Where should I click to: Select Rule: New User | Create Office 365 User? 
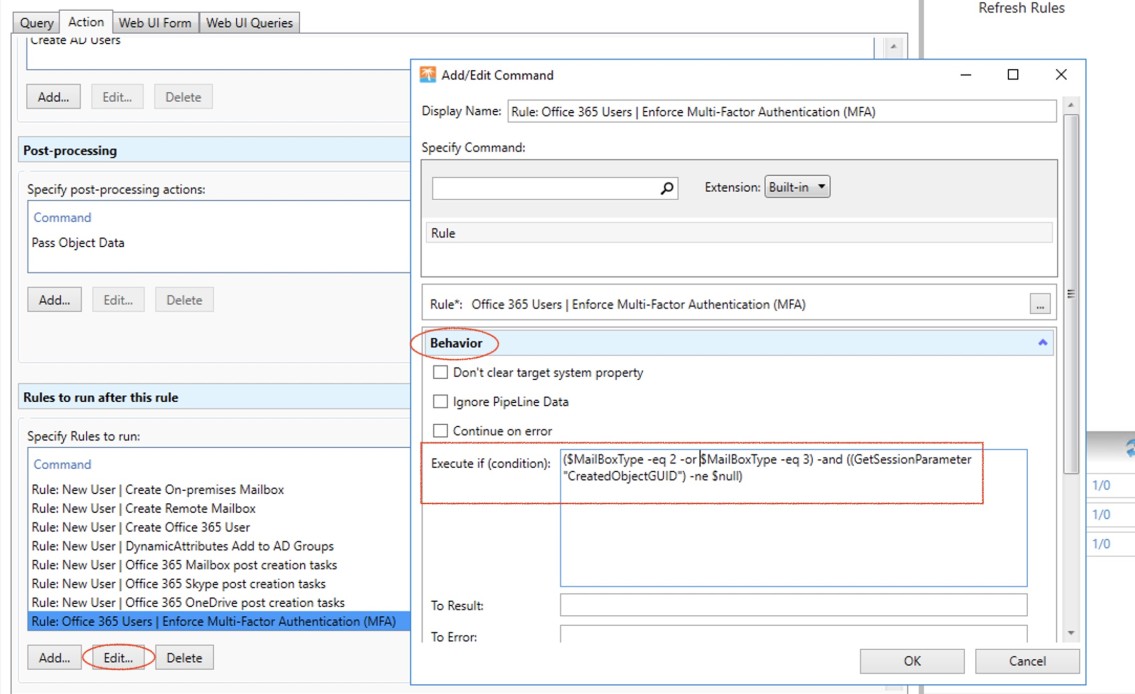(140, 527)
